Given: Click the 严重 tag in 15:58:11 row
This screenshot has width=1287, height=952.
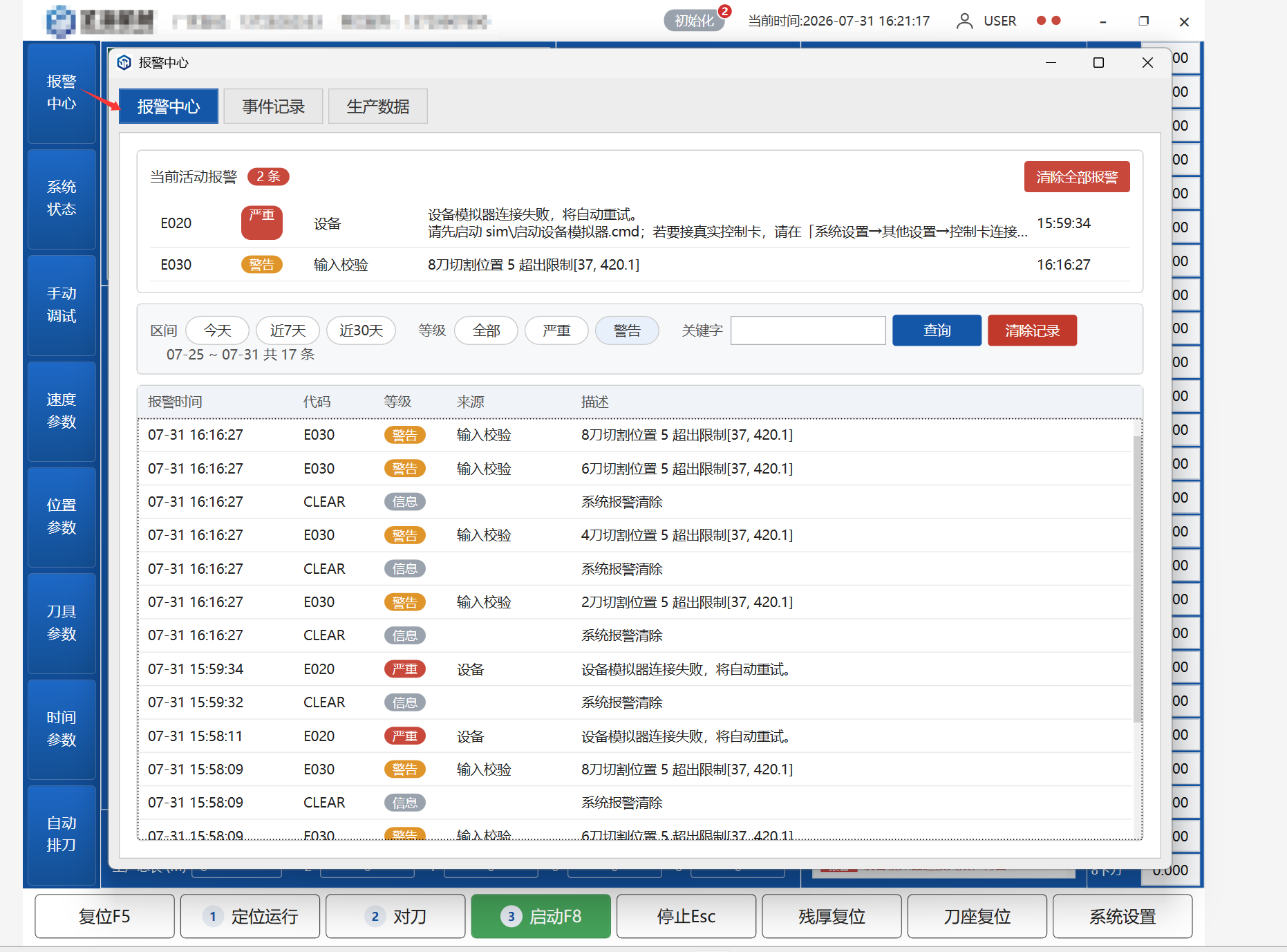Looking at the screenshot, I should pos(405,736).
